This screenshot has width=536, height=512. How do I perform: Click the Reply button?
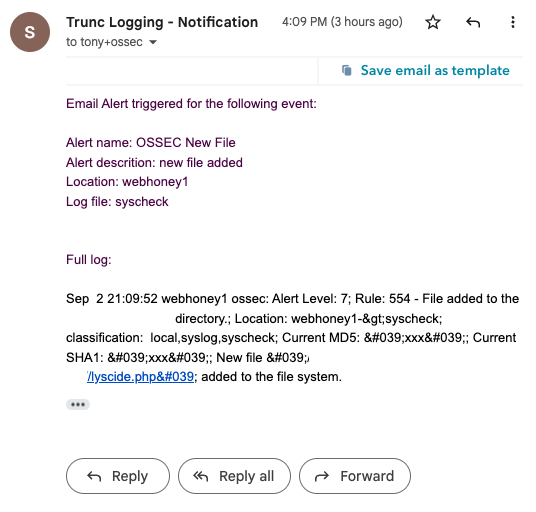118,476
